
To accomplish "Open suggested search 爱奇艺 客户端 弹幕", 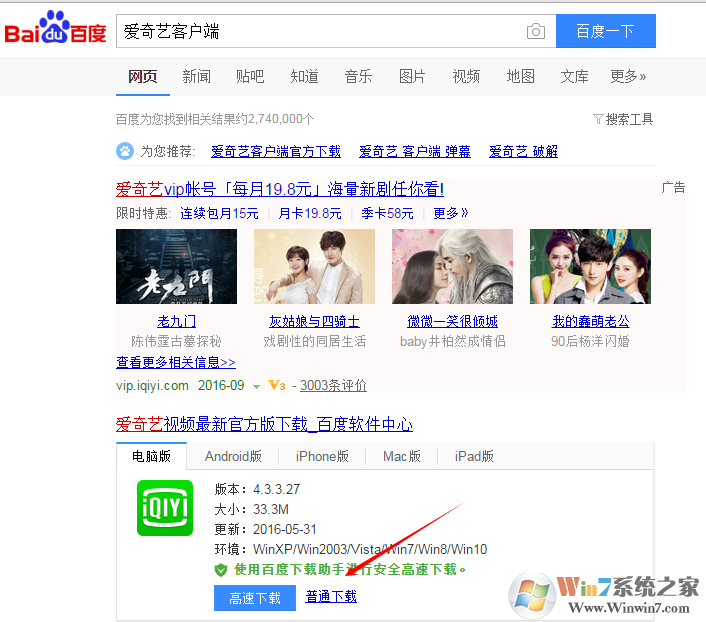I will click(415, 151).
